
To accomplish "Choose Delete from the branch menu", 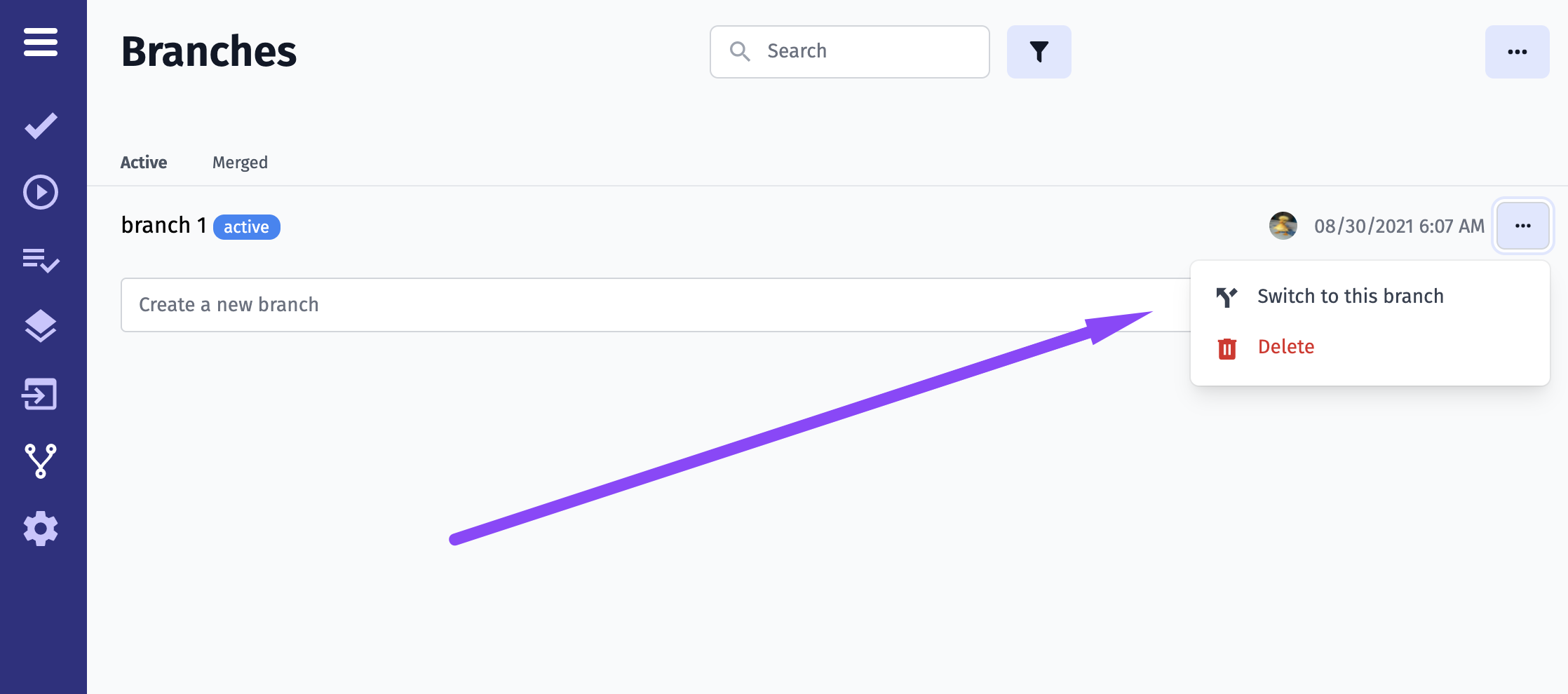I will point(1285,347).
